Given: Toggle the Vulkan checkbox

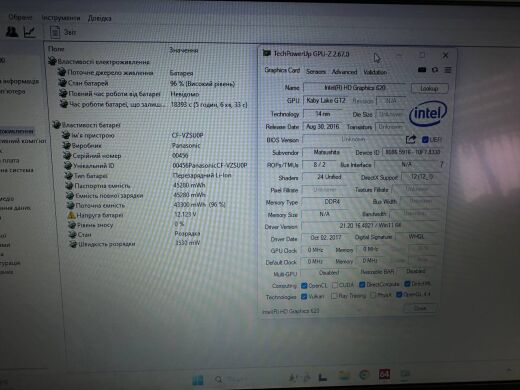Looking at the screenshot, I should tap(304, 296).
